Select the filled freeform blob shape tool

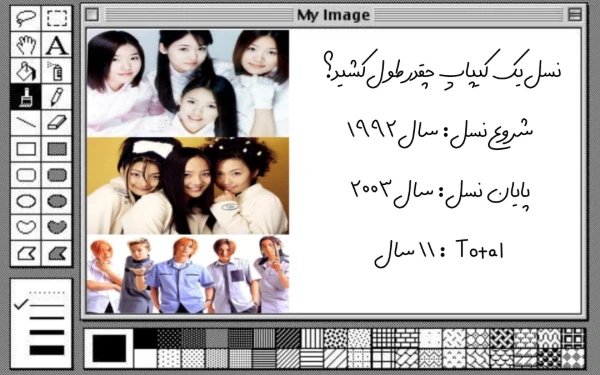click(x=57, y=227)
